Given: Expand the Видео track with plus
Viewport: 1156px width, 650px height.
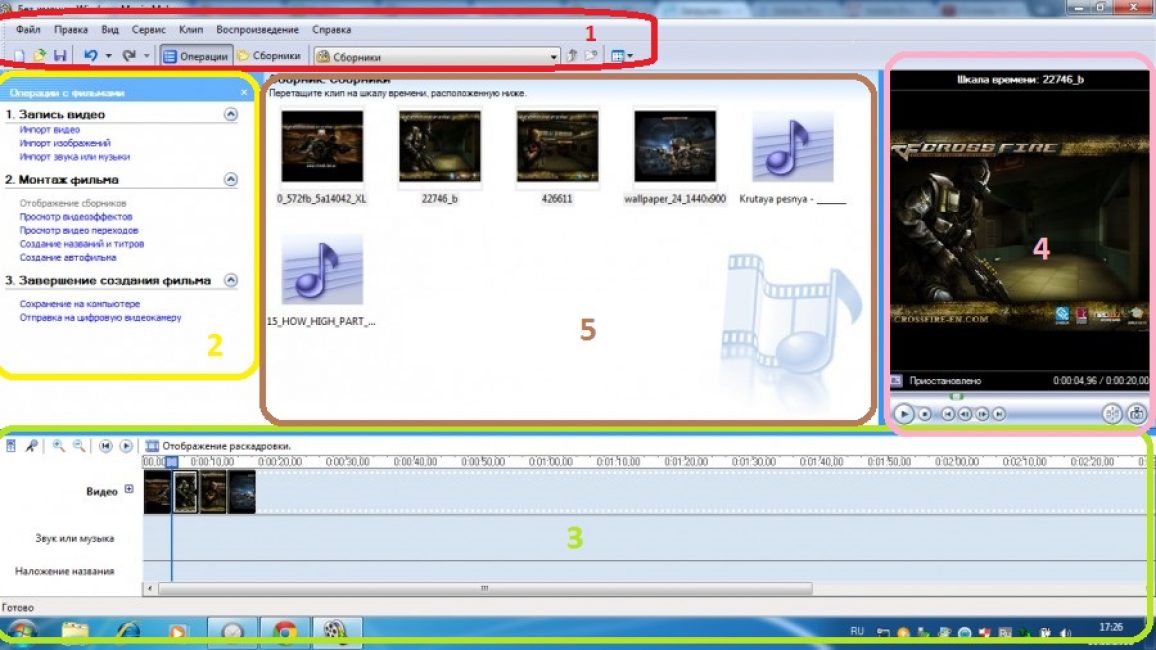Looking at the screenshot, I should [129, 489].
